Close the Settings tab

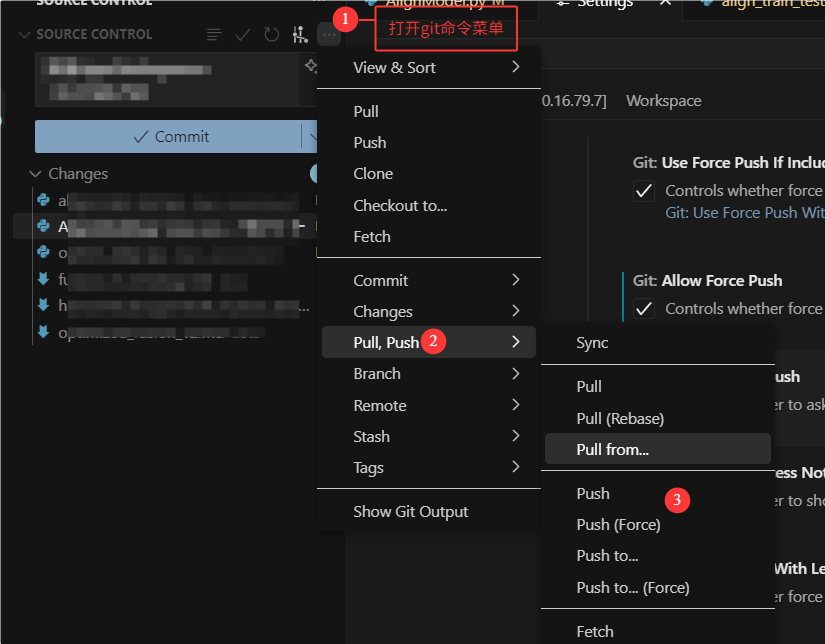click(x=666, y=3)
